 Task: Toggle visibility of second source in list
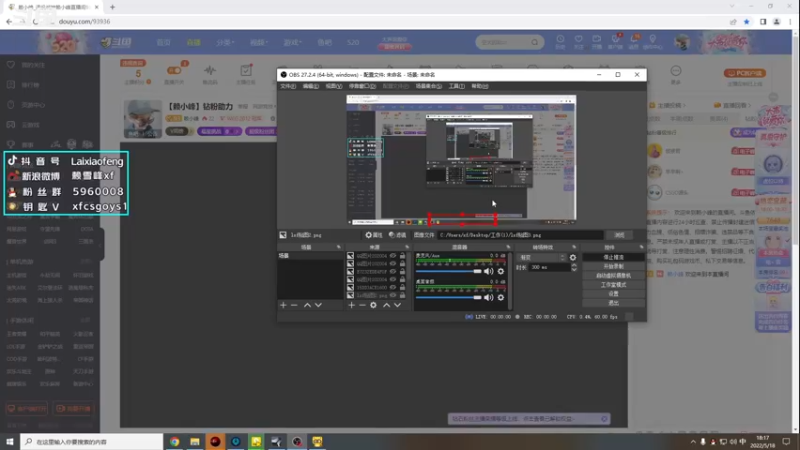[x=393, y=264]
